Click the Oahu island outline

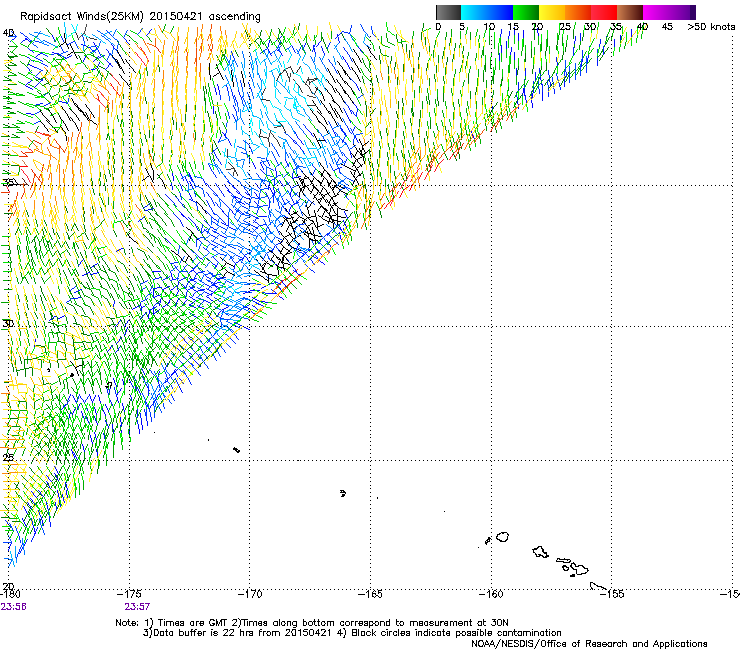tap(540, 552)
